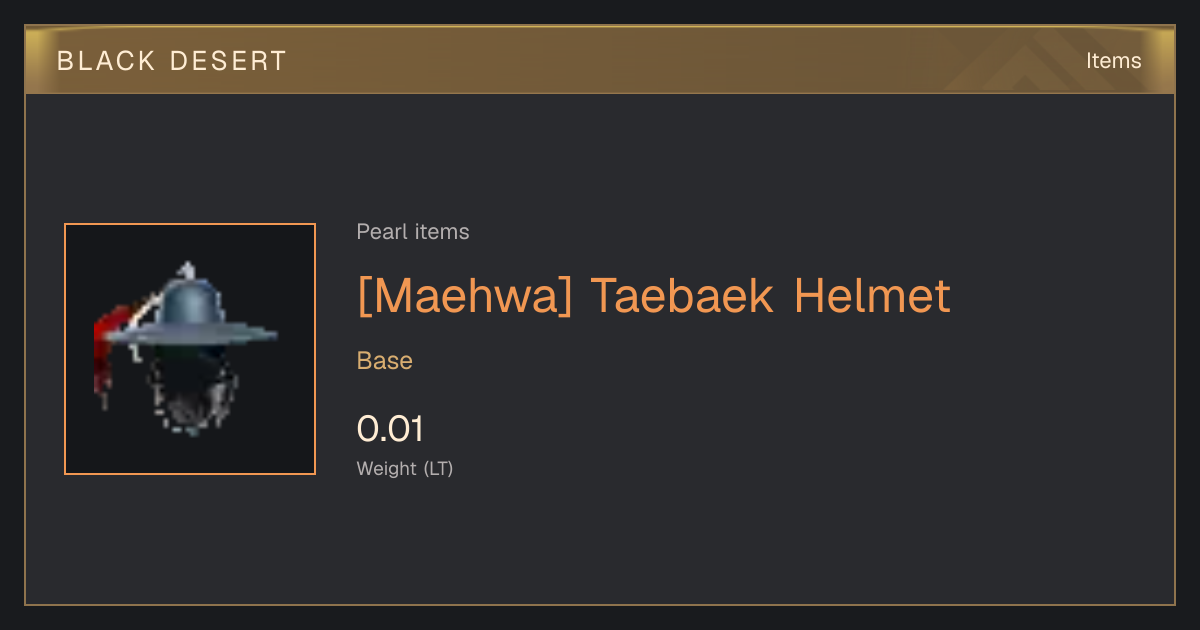Click the Base grade label
The image size is (1200, 630).
385,361
